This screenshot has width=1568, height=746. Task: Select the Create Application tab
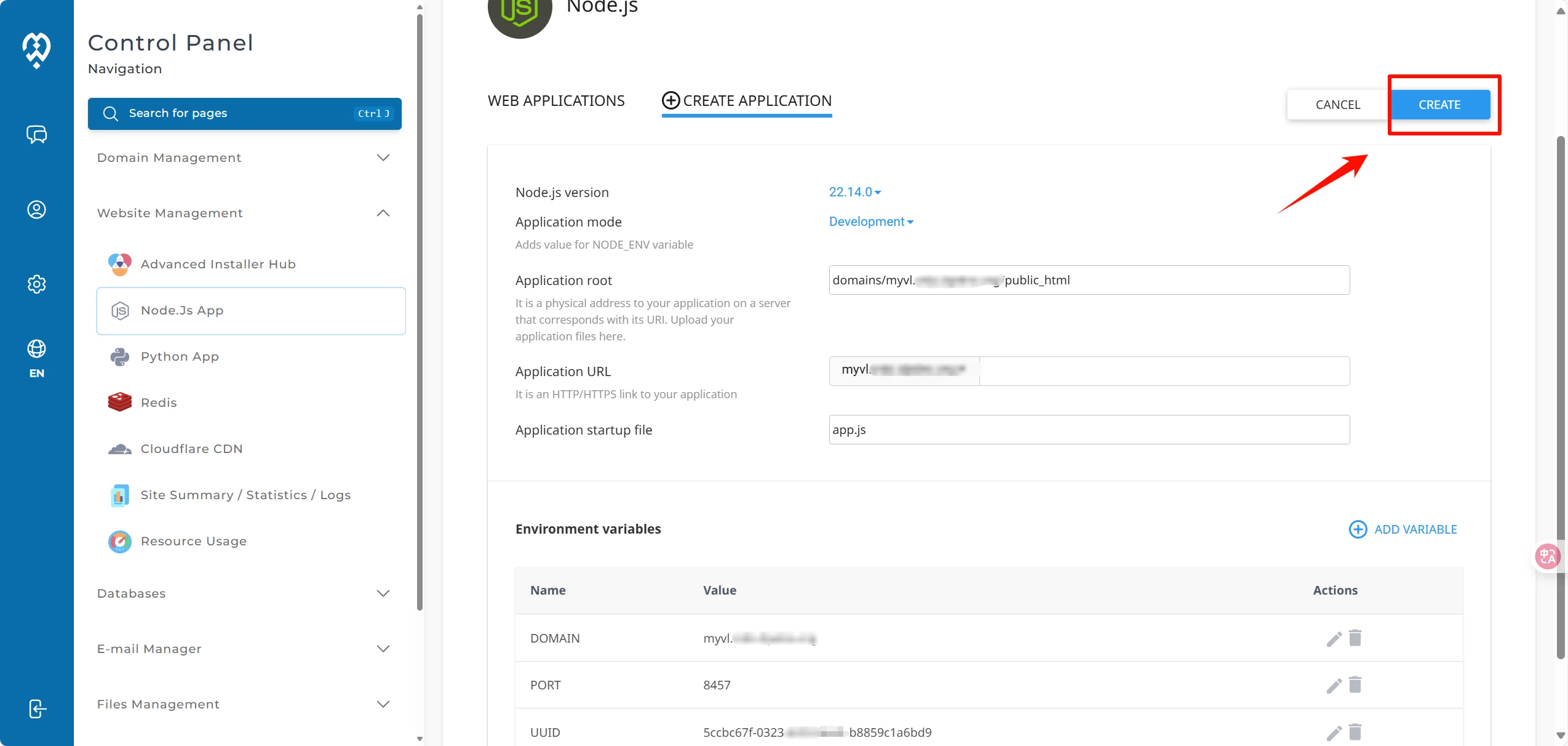(x=746, y=101)
